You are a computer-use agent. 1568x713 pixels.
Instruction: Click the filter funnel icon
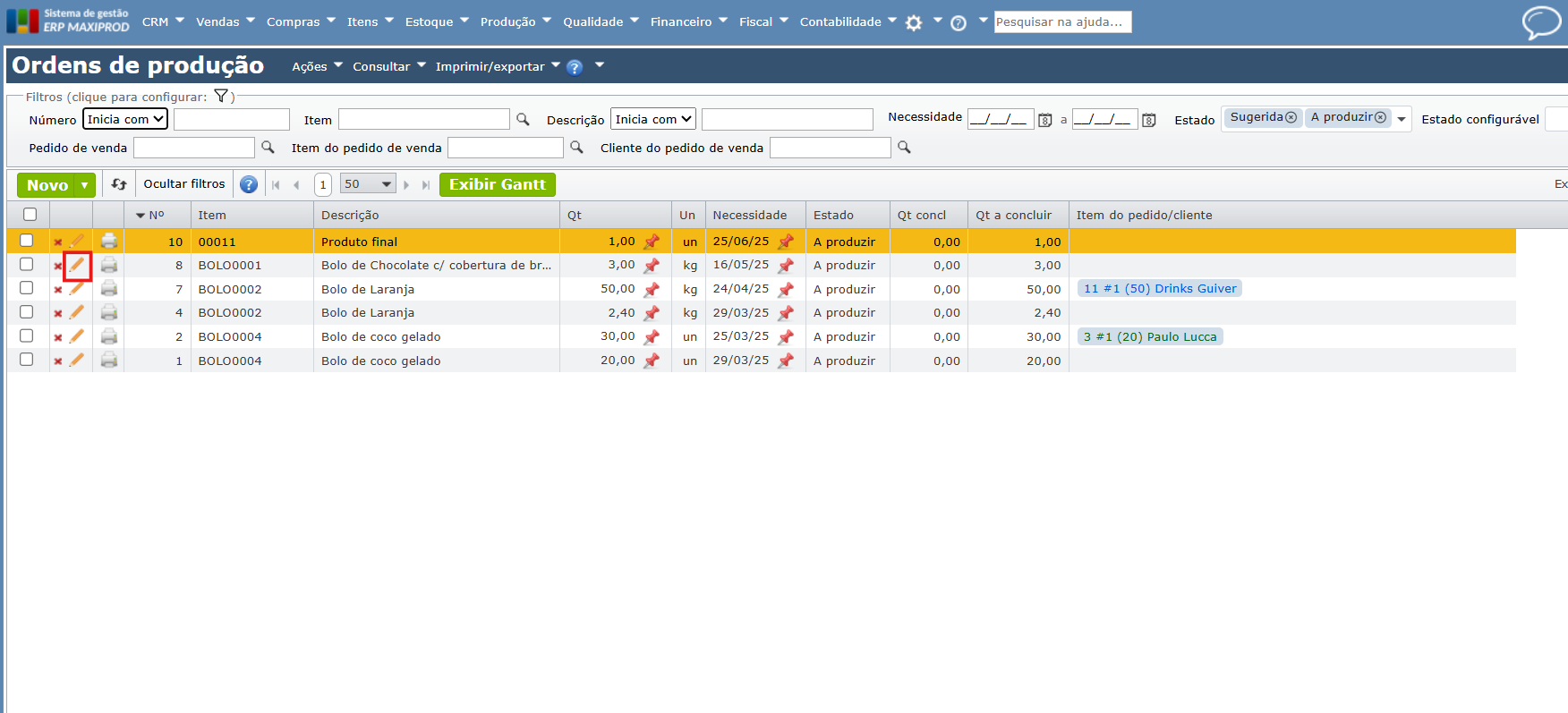click(221, 97)
